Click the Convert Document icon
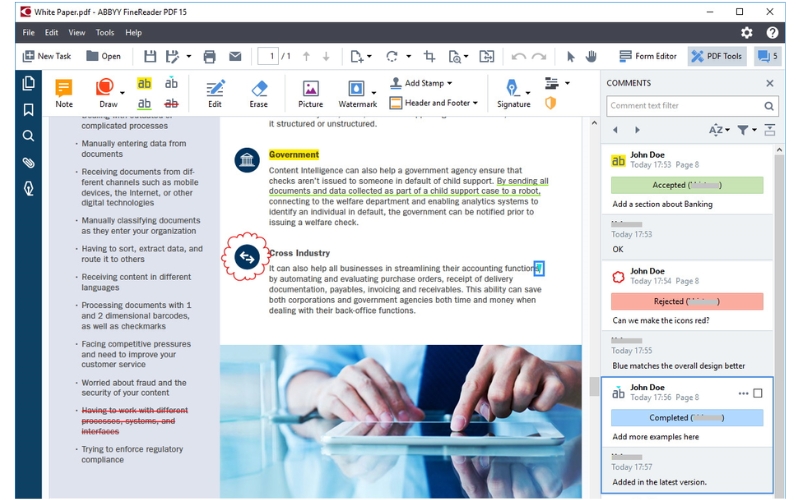Image resolution: width=800 pixels, height=500 pixels. (487, 56)
